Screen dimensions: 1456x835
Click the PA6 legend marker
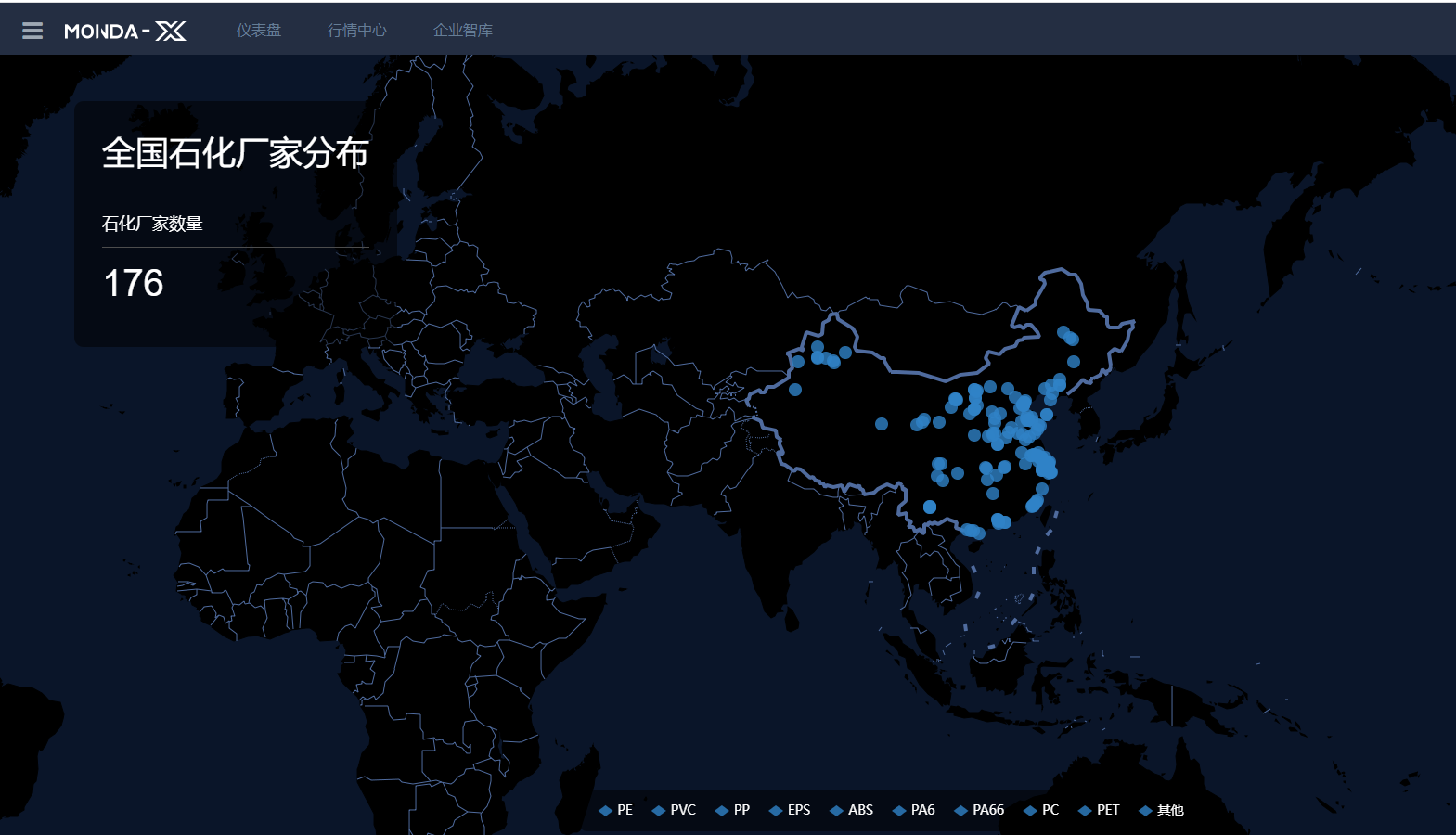898,810
